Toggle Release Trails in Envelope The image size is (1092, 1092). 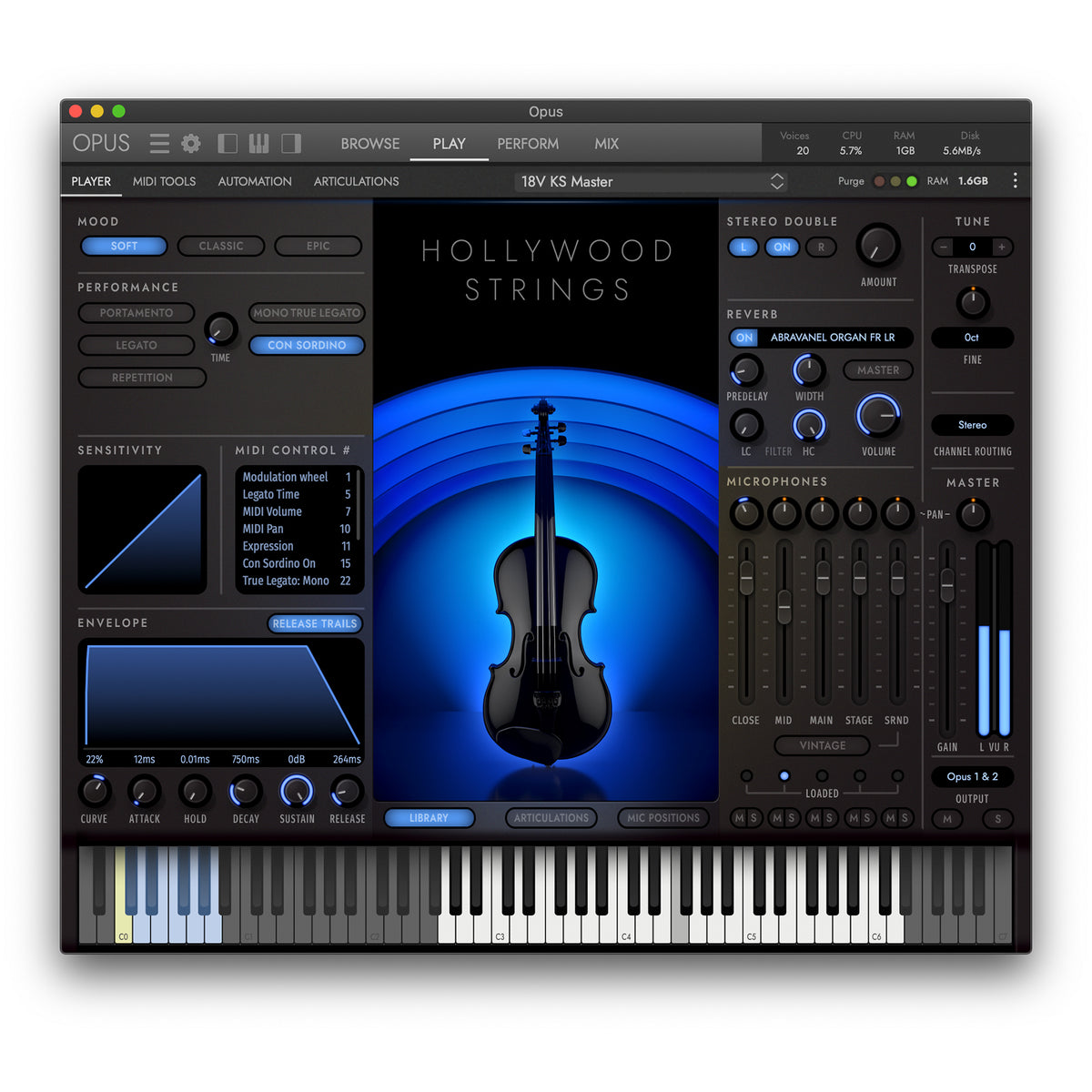[315, 624]
